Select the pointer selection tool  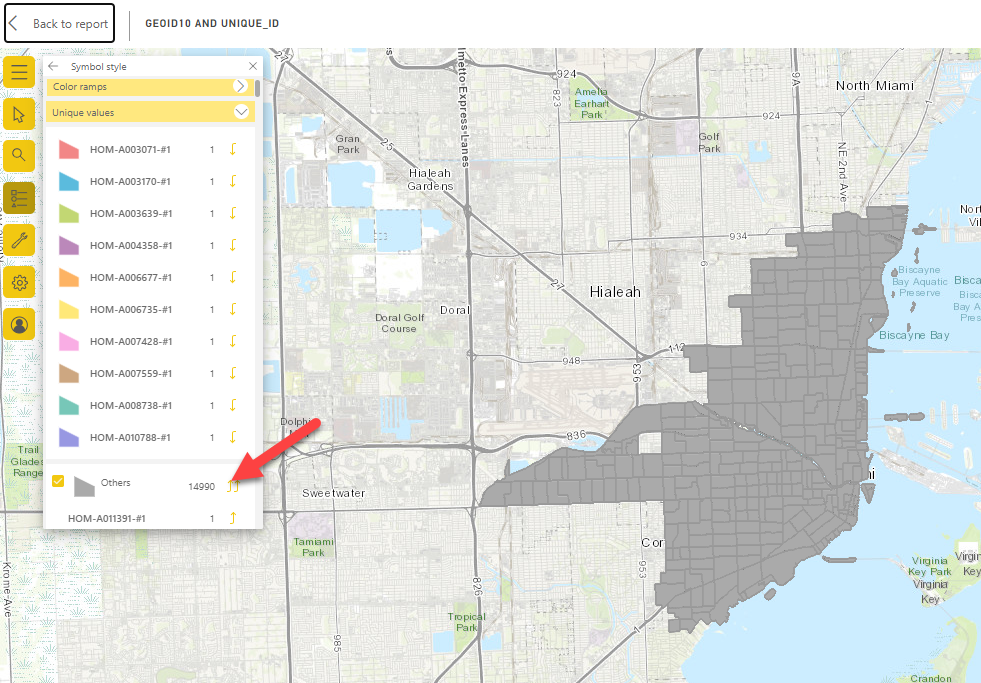coord(18,114)
